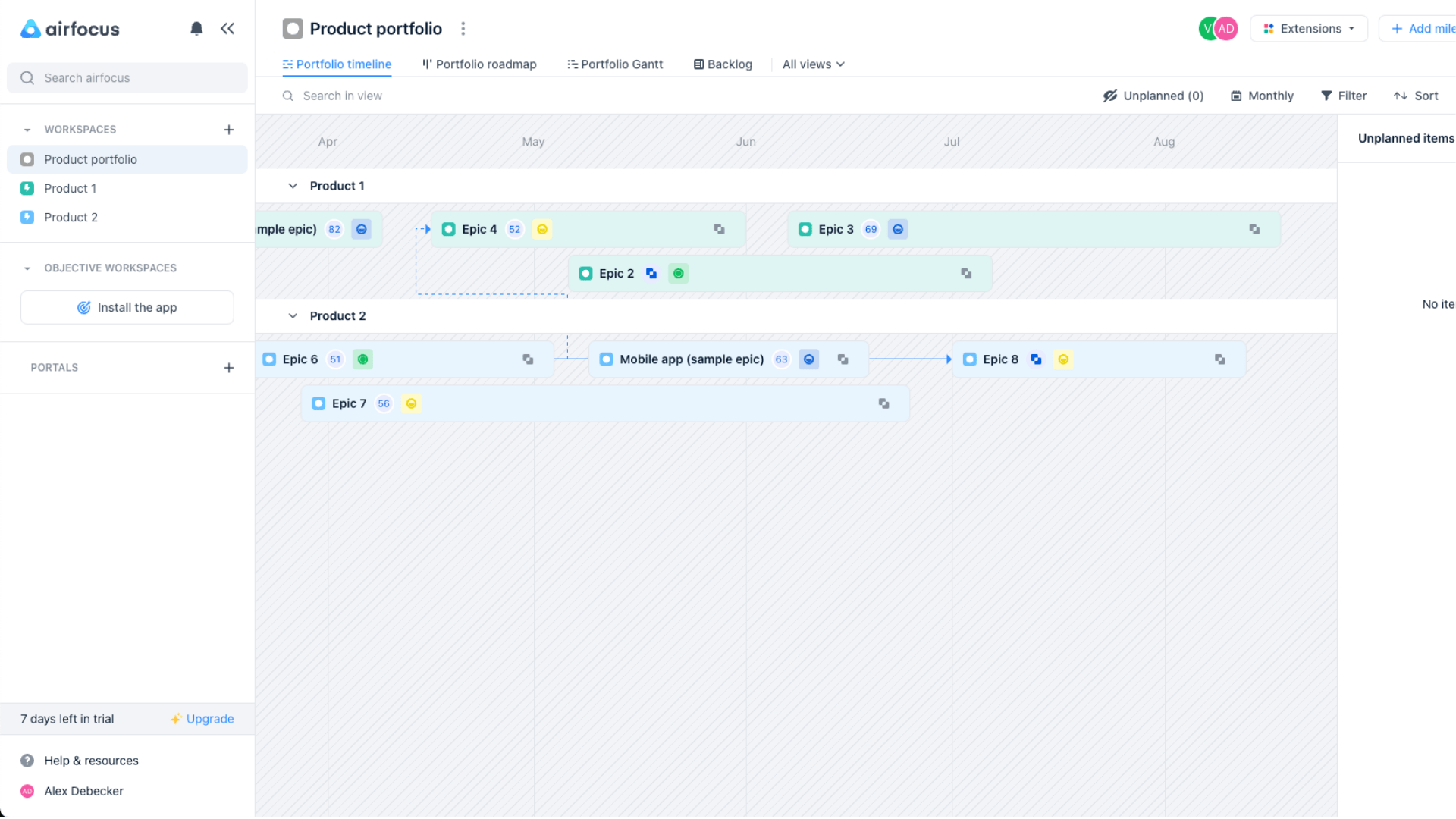
Task: Open the Epic 2 expand icon
Action: pos(967,273)
